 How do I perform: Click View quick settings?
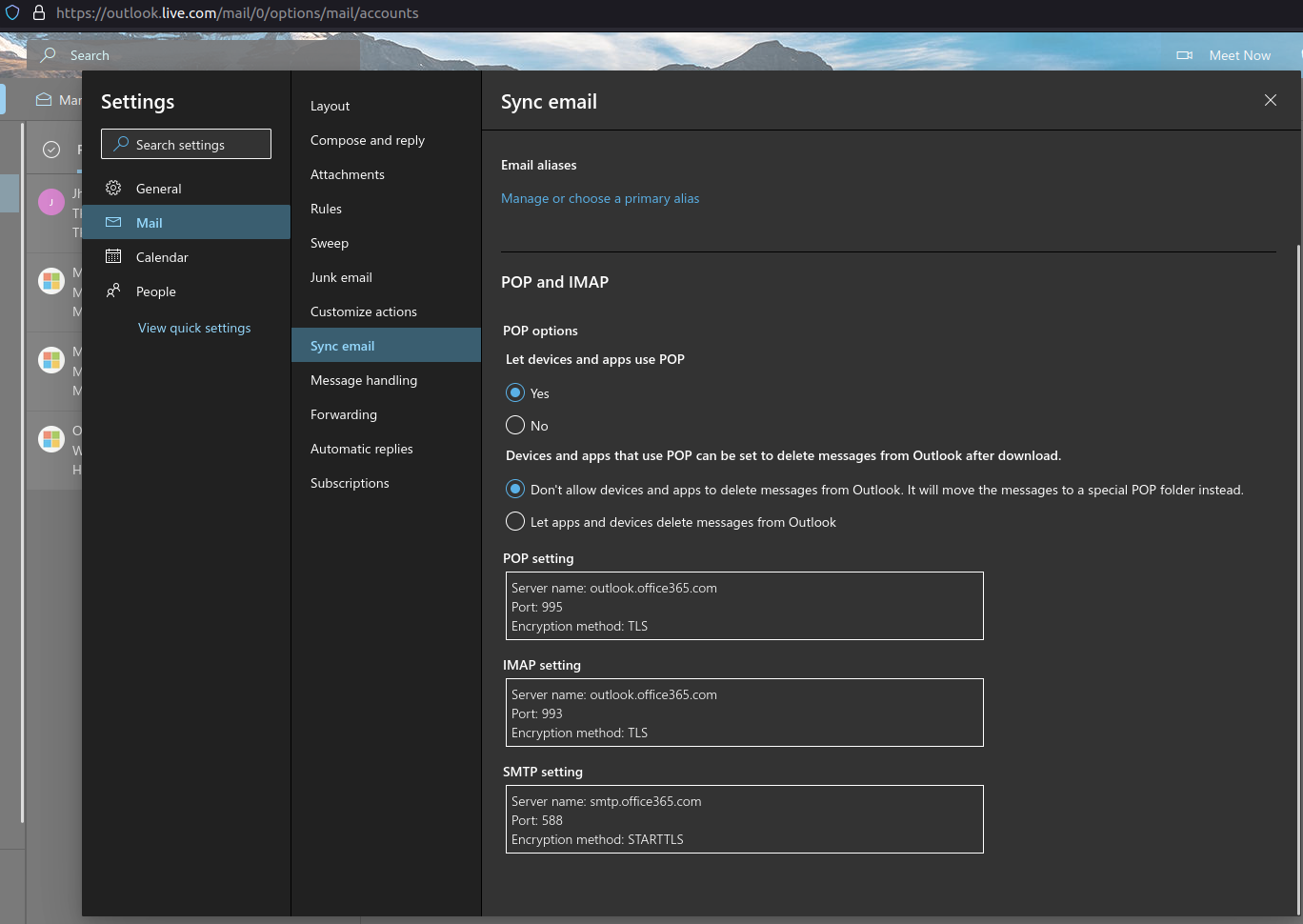click(193, 327)
